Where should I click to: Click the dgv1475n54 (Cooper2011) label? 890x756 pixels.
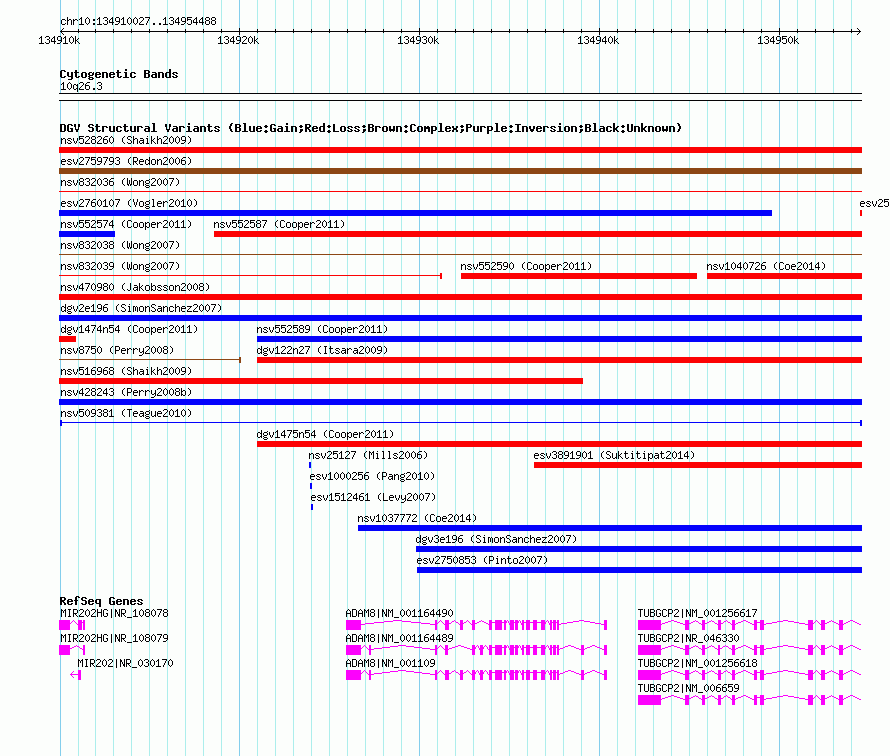click(325, 434)
